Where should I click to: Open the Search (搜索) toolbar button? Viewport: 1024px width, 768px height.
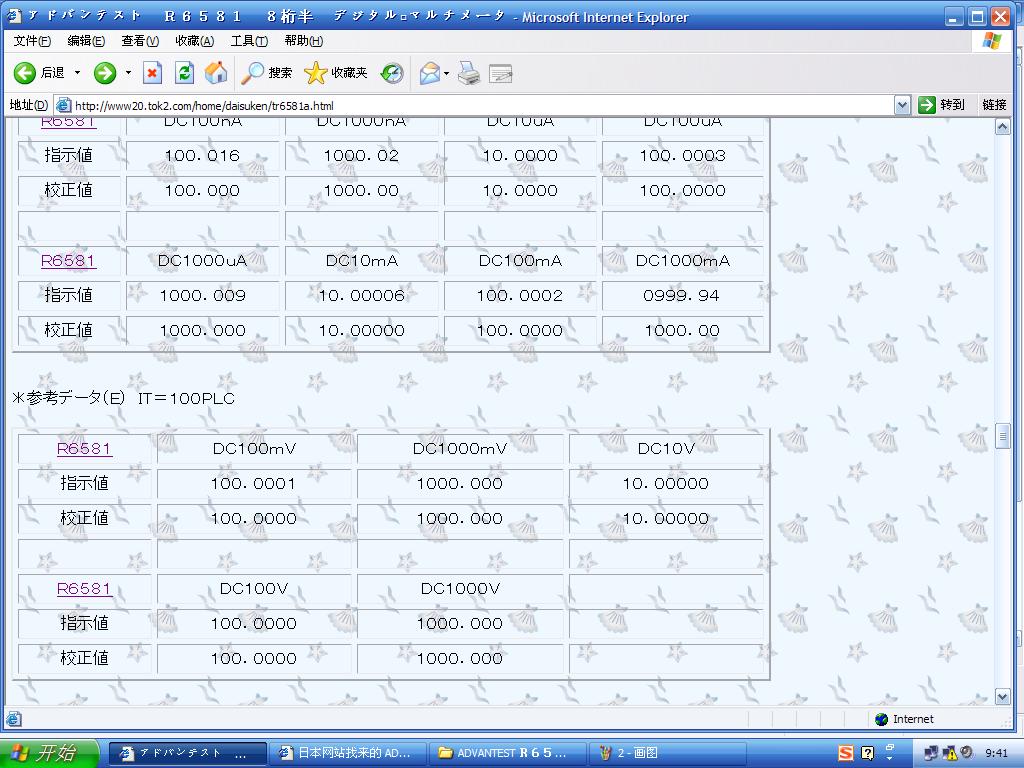tap(266, 72)
